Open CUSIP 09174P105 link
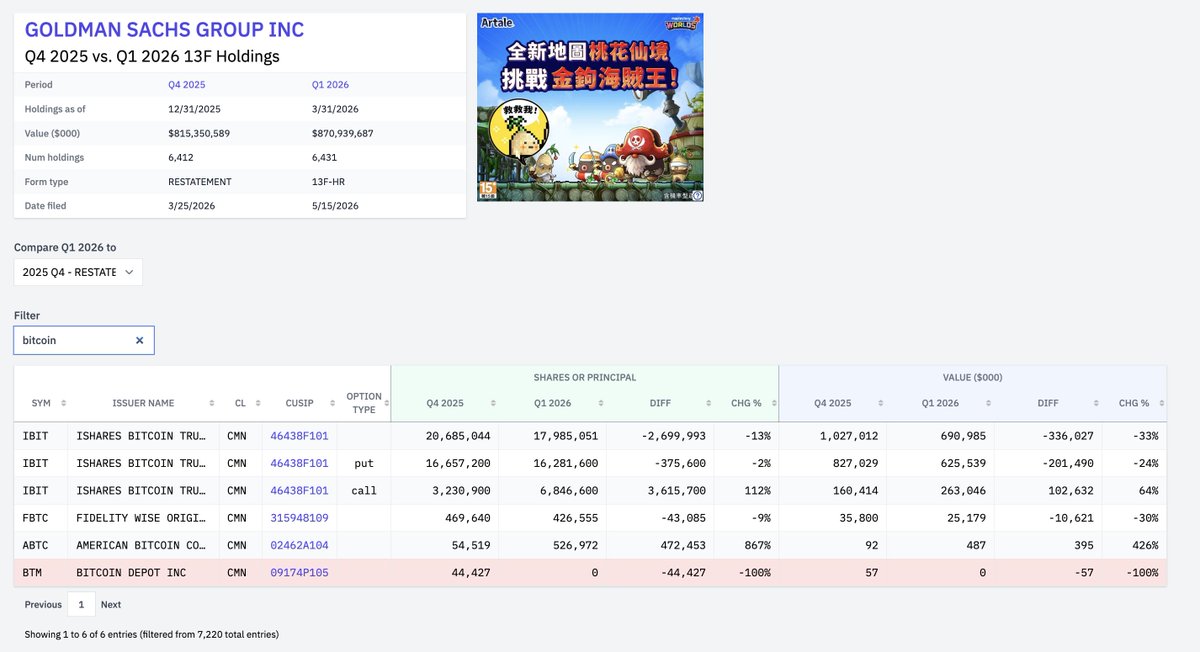Viewport: 1200px width, 652px height. [x=298, y=573]
